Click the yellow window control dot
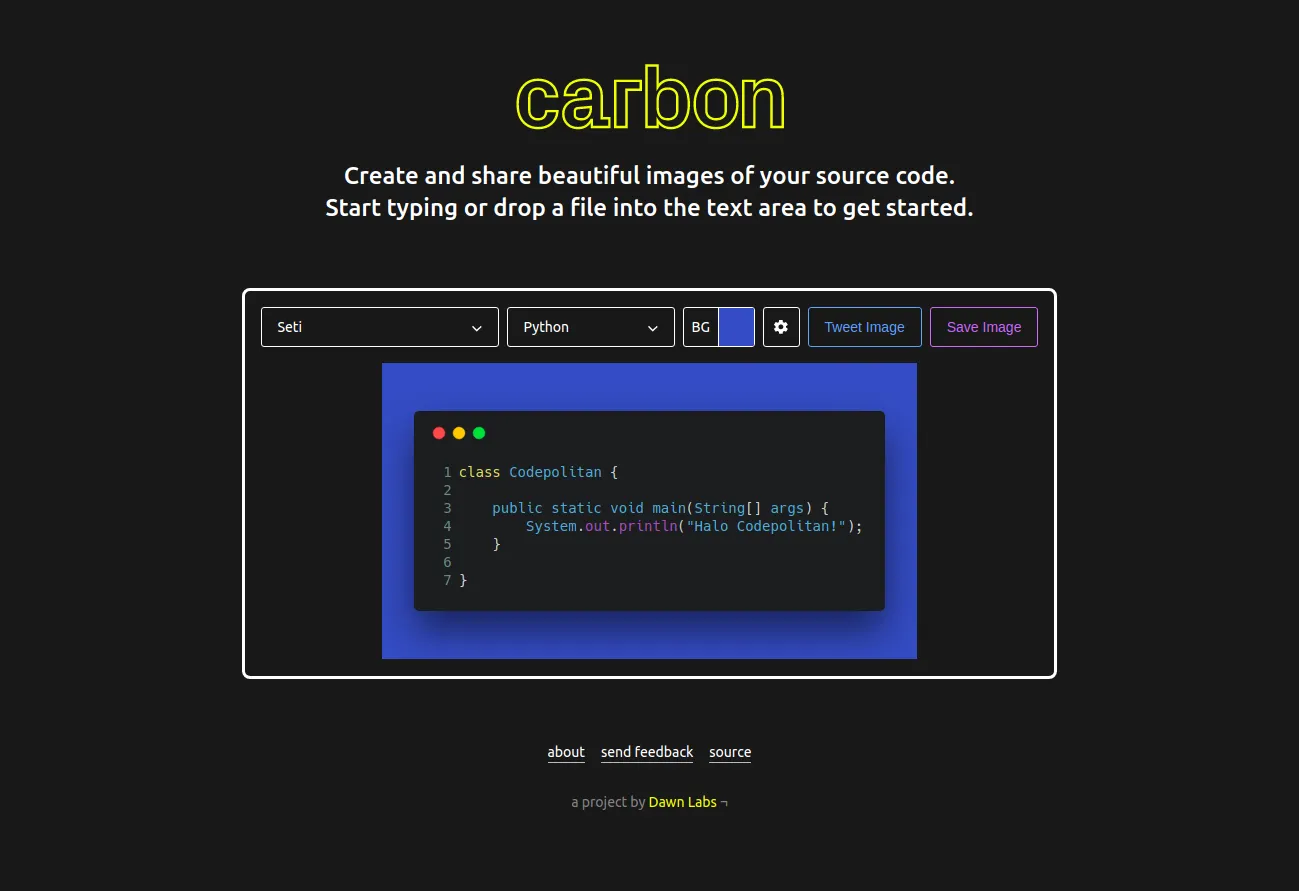1299x891 pixels. point(459,433)
